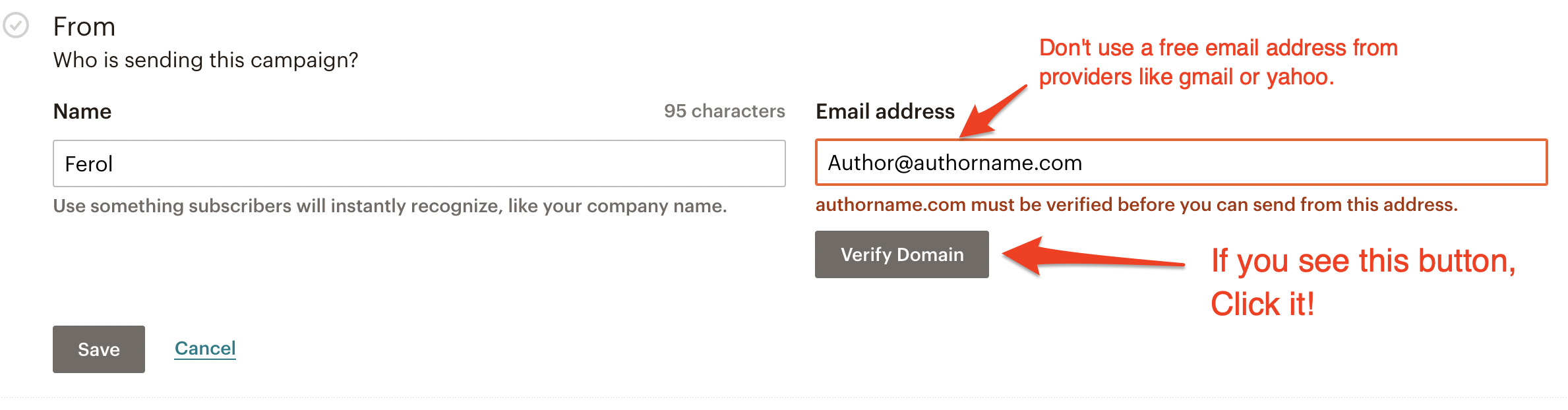This screenshot has width=1568, height=410.
Task: Click the 'providers like gmail or yahoo' line
Action: point(1187,77)
